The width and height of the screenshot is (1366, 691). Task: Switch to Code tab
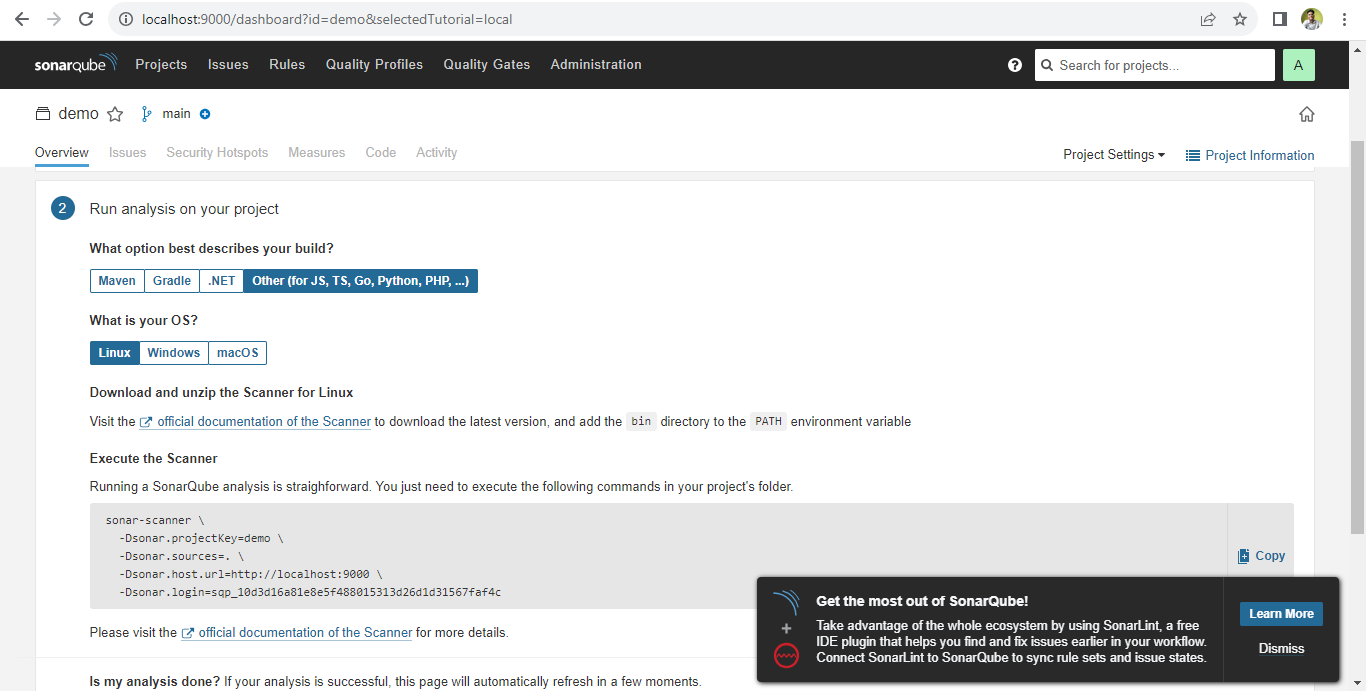pos(381,153)
